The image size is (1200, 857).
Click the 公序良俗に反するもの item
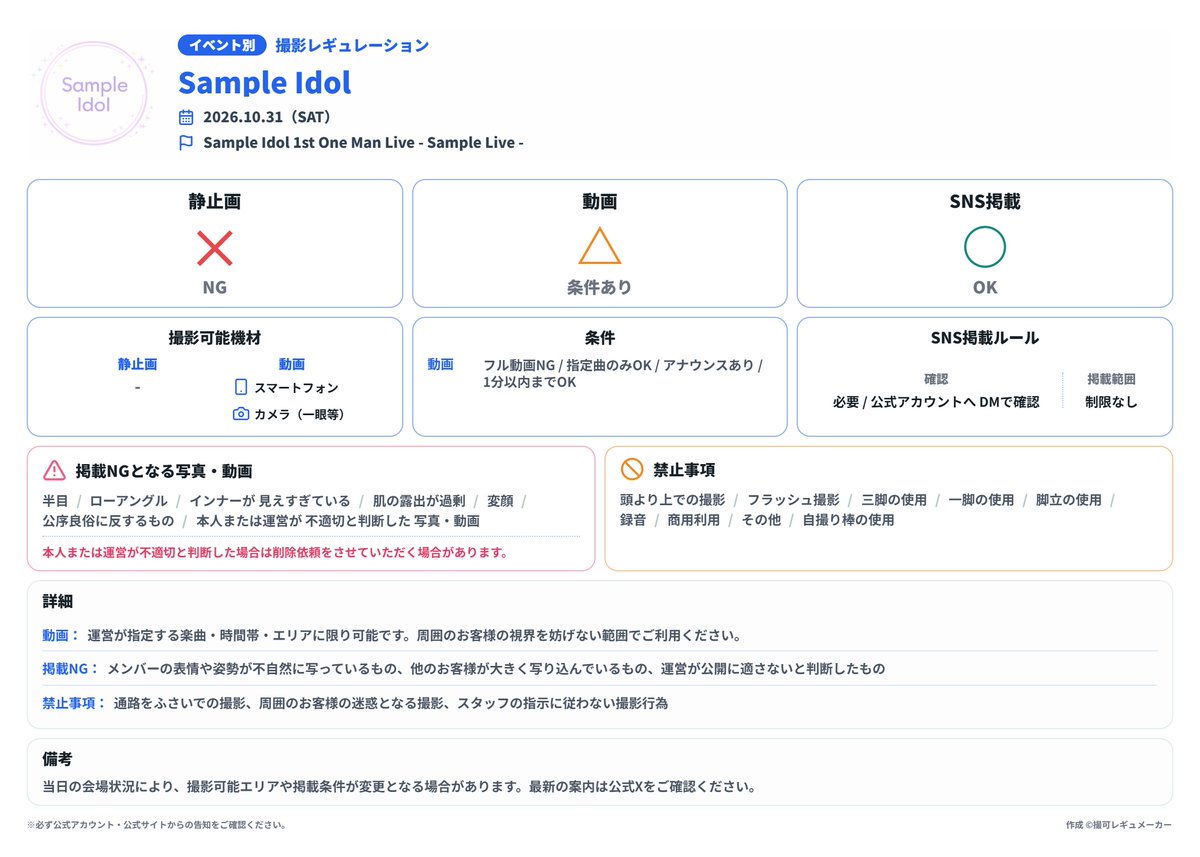108,521
